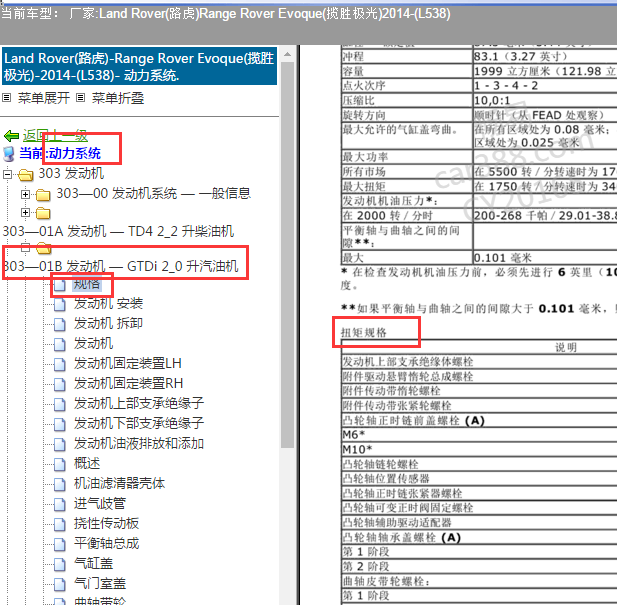Image resolution: width=617 pixels, height=605 pixels.
Task: Click the page icon beside 挠性传动板
Action: pyautogui.click(x=59, y=524)
